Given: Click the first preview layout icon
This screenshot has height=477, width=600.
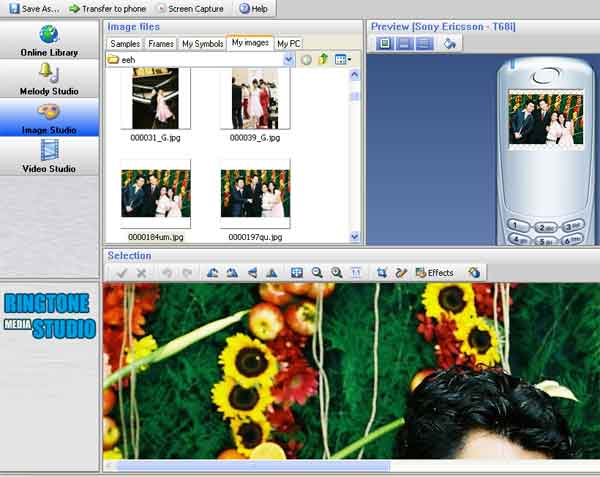Looking at the screenshot, I should [385, 43].
